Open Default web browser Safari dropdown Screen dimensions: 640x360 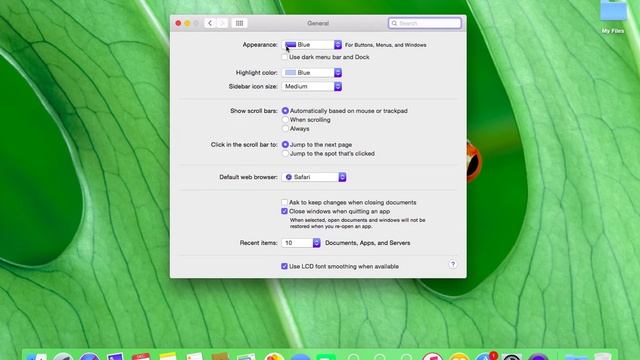click(x=314, y=177)
